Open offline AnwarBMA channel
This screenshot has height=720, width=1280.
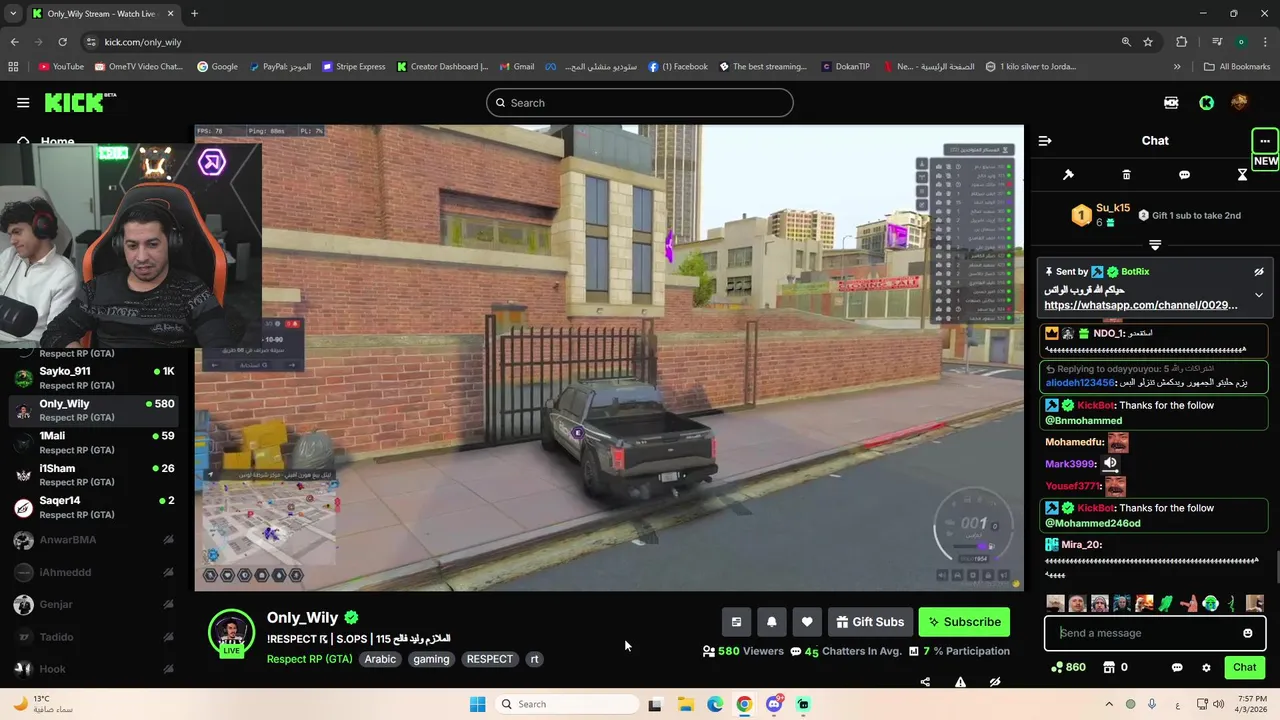click(96, 540)
